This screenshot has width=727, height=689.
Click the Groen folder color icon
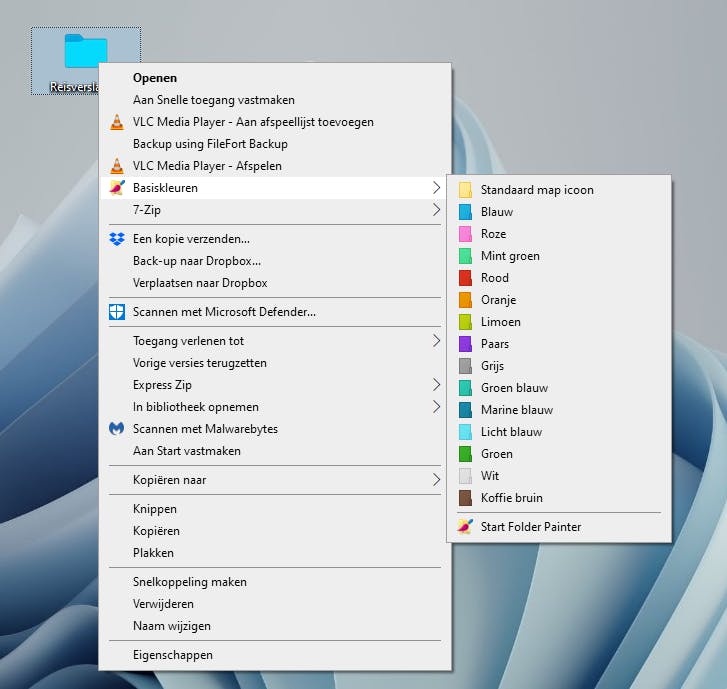(465, 454)
